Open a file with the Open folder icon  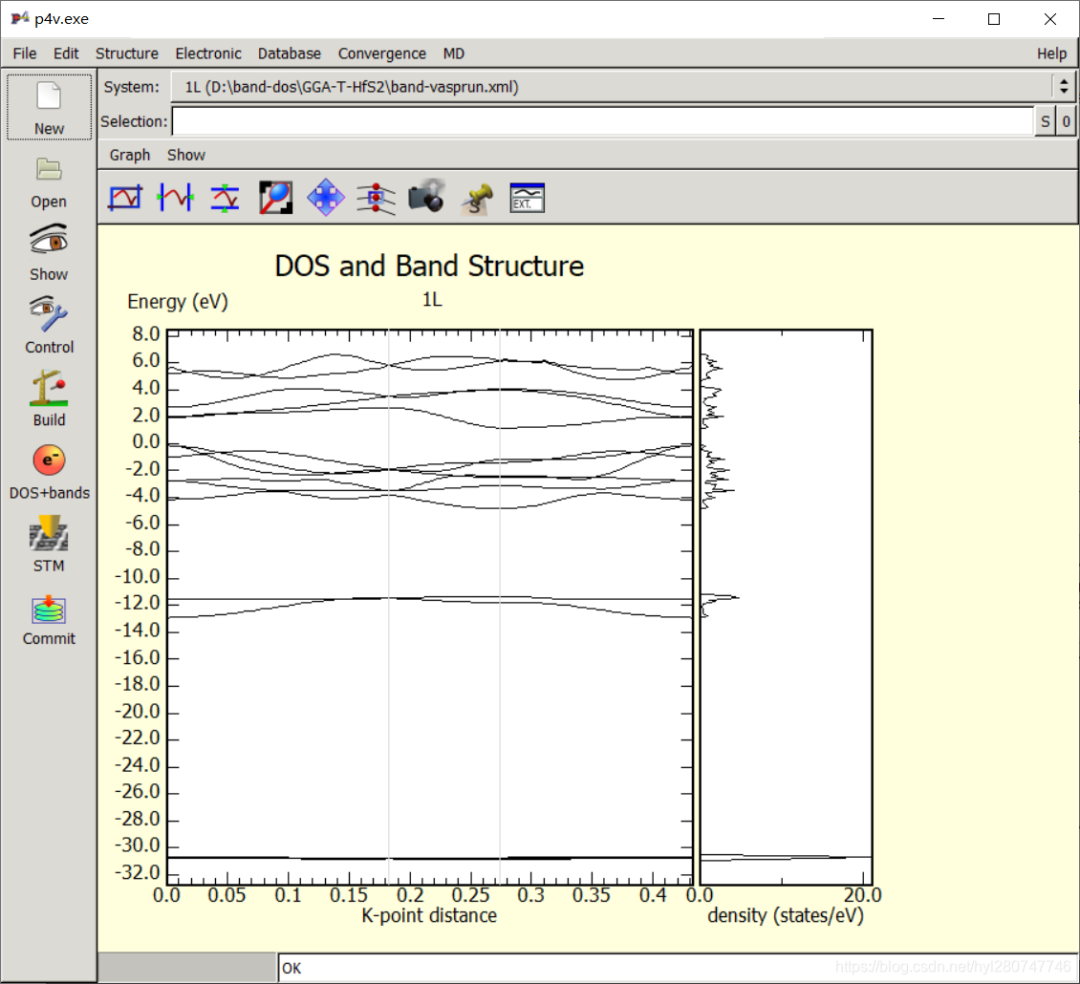[49, 169]
